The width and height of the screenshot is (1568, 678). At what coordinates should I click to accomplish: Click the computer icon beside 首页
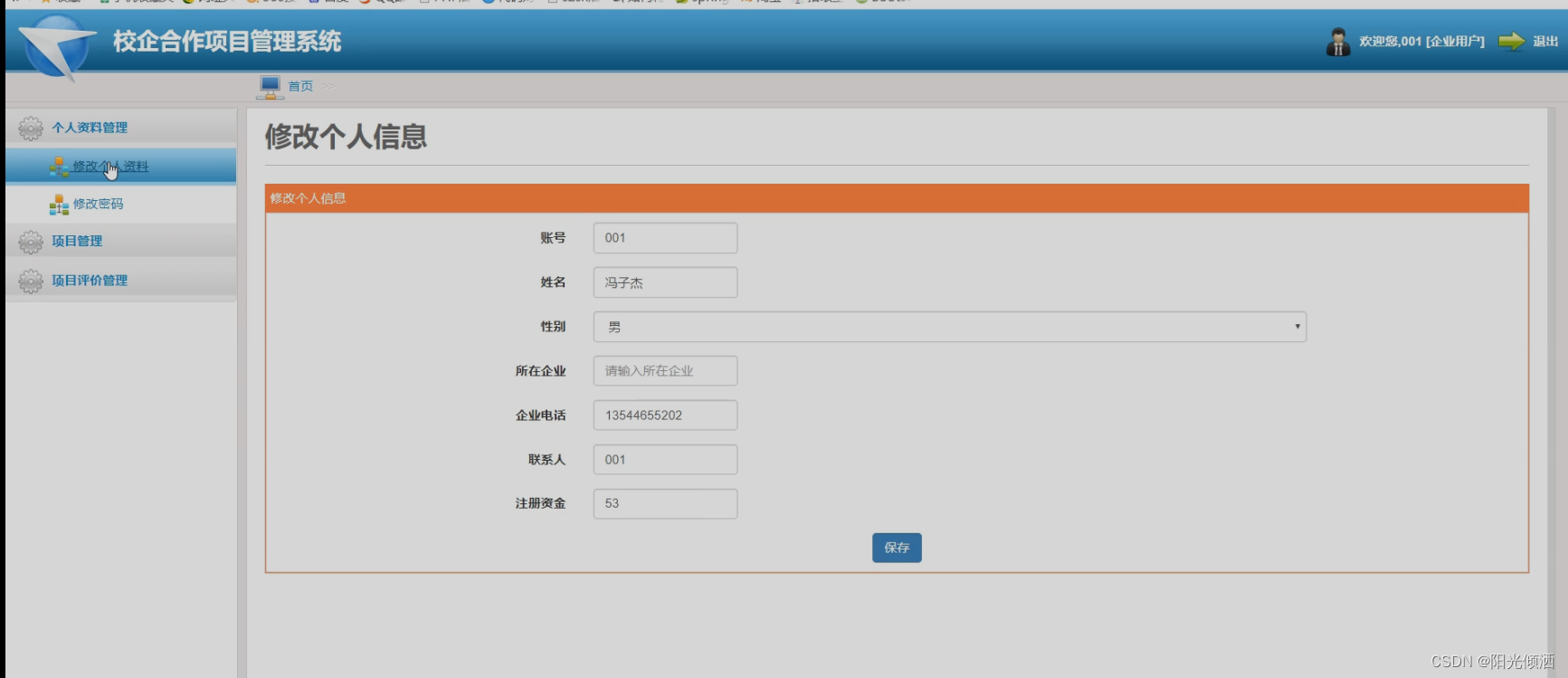[x=270, y=87]
